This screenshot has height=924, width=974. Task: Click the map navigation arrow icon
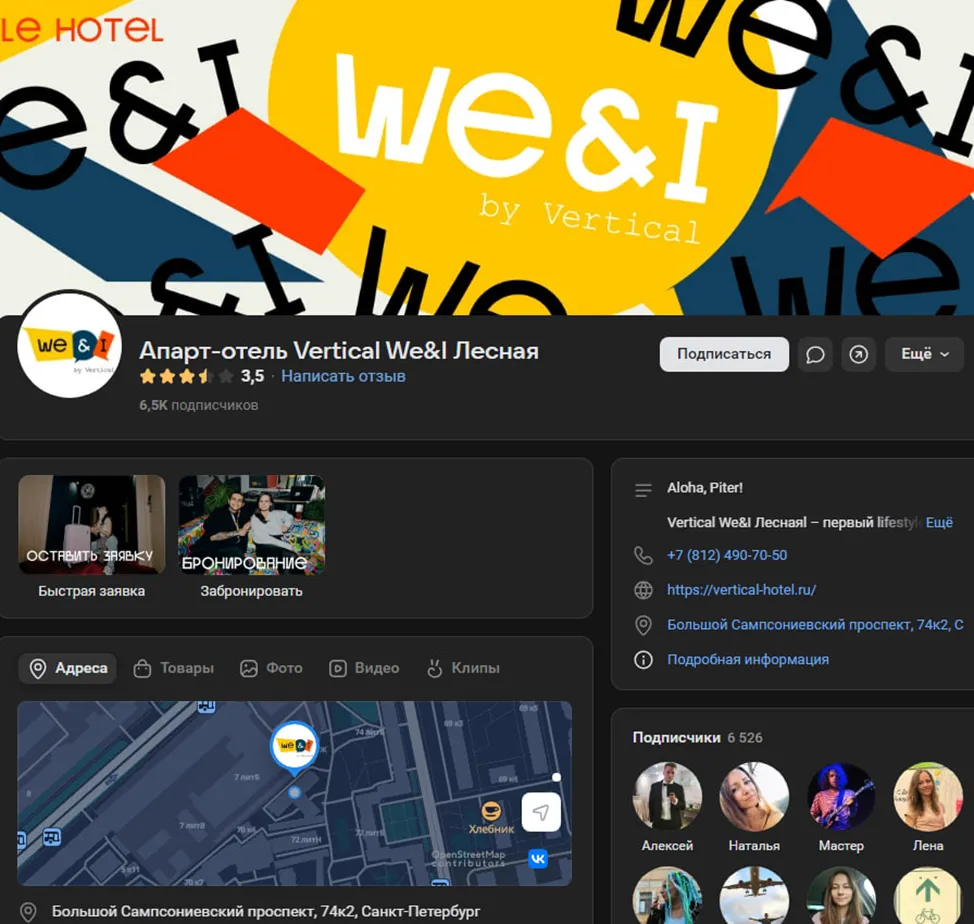541,812
